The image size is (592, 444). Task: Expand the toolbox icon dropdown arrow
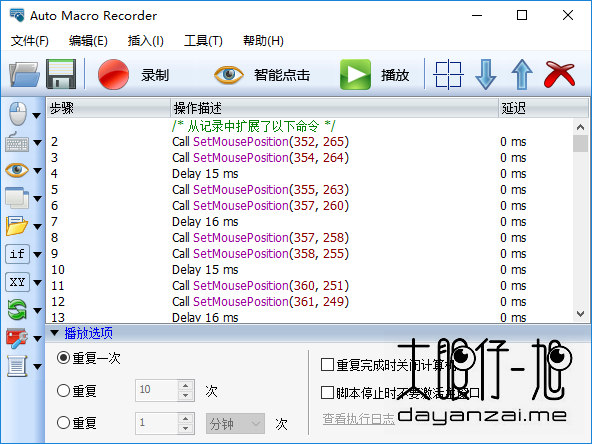37,338
